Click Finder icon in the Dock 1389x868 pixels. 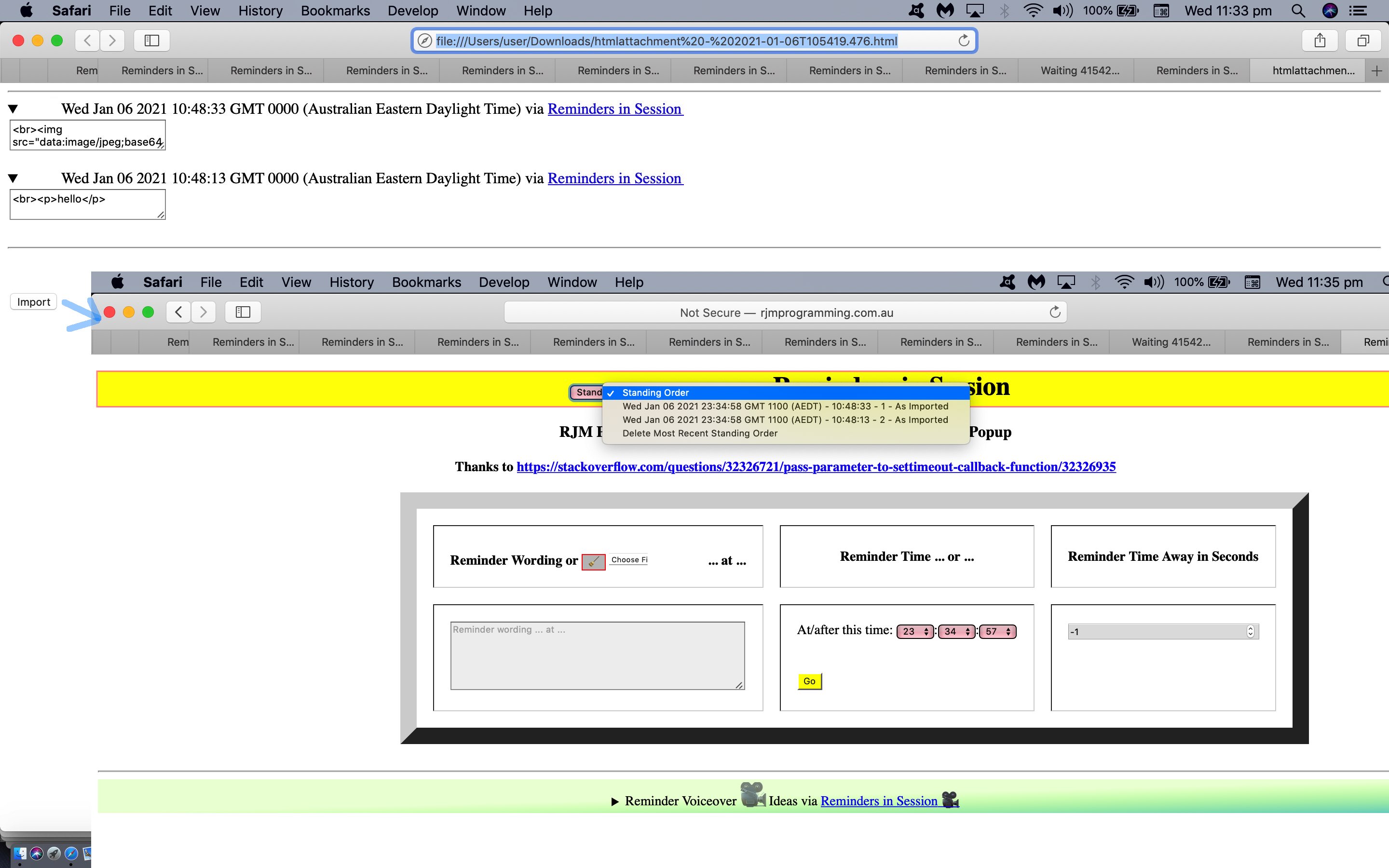[x=19, y=854]
